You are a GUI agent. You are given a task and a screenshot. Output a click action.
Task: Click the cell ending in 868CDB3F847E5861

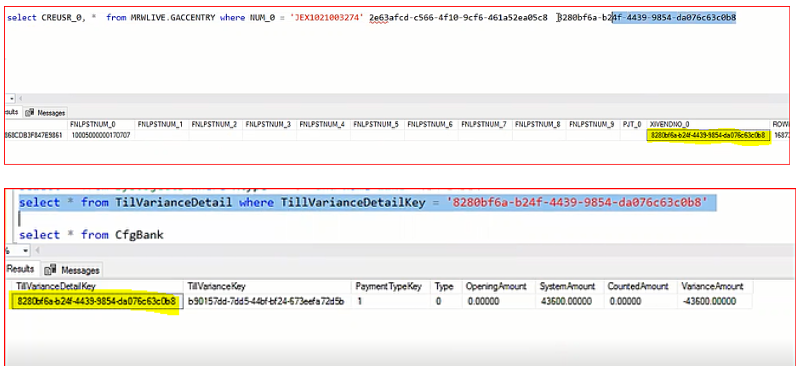(x=35, y=135)
